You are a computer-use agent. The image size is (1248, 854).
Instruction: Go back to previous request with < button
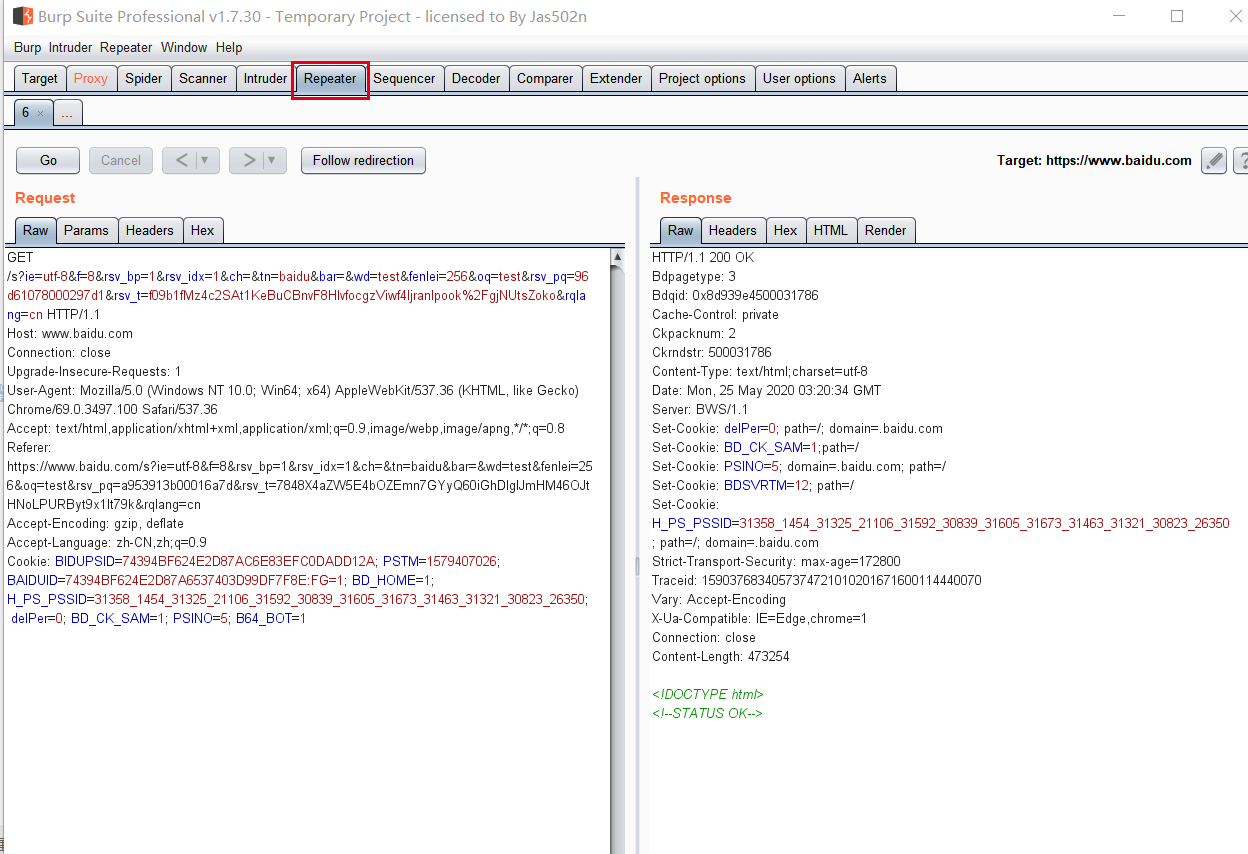(180, 160)
